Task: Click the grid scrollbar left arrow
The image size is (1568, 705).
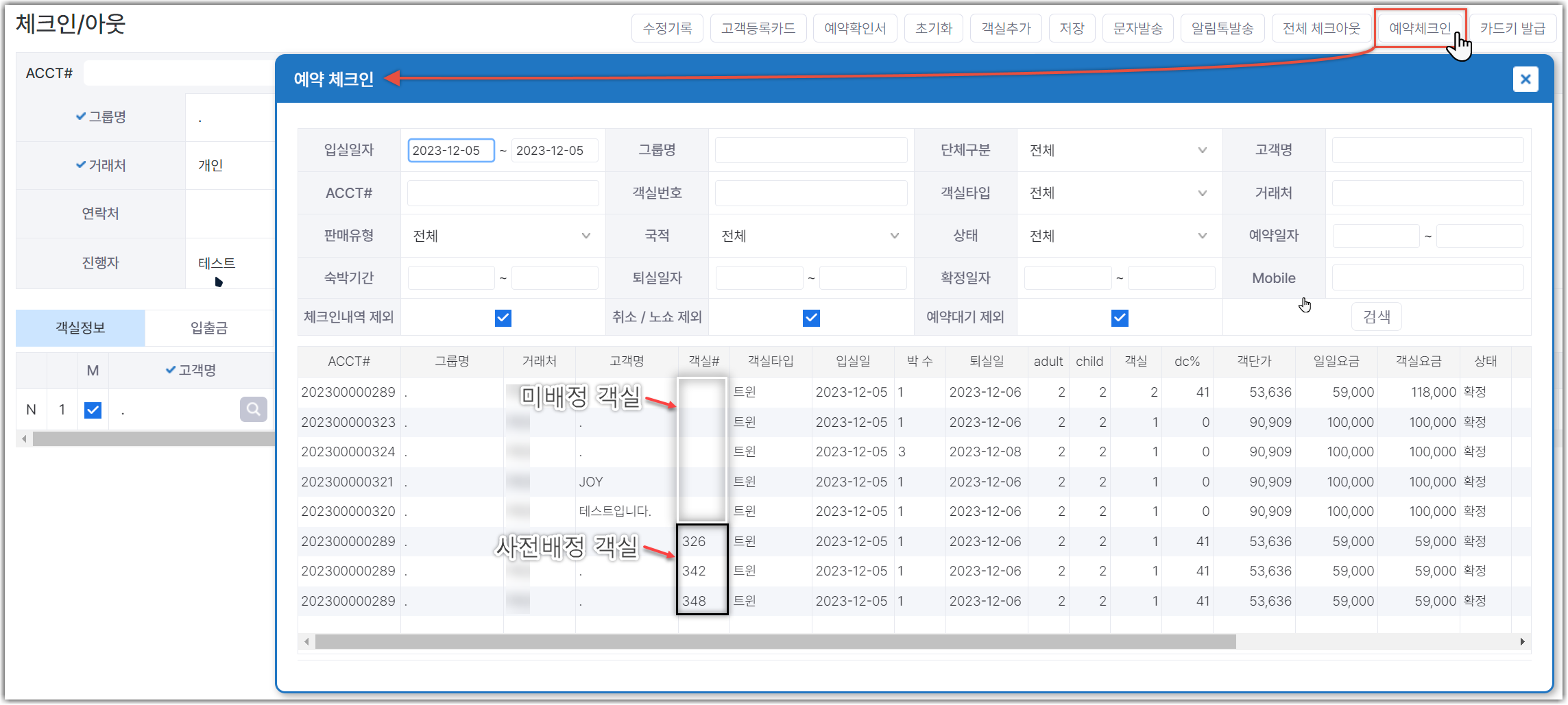Action: pyautogui.click(x=306, y=642)
